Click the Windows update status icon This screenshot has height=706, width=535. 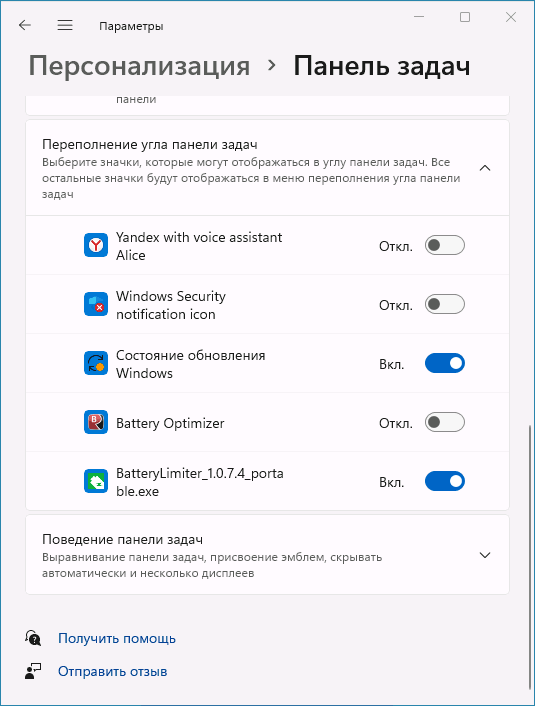[96, 363]
